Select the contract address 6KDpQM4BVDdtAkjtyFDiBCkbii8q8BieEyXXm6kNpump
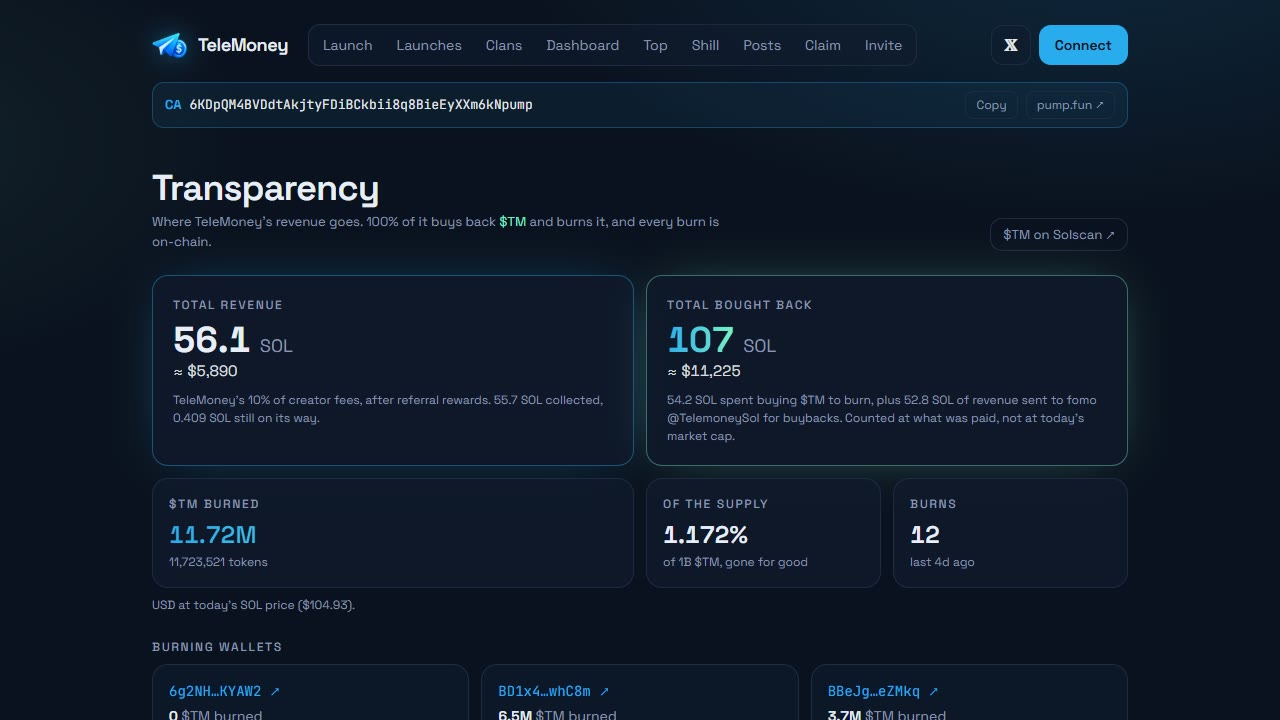The image size is (1280, 720). (x=361, y=104)
